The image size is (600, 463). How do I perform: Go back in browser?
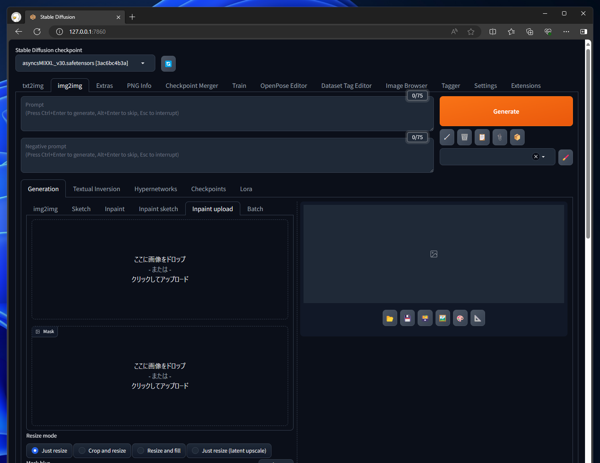[x=18, y=32]
